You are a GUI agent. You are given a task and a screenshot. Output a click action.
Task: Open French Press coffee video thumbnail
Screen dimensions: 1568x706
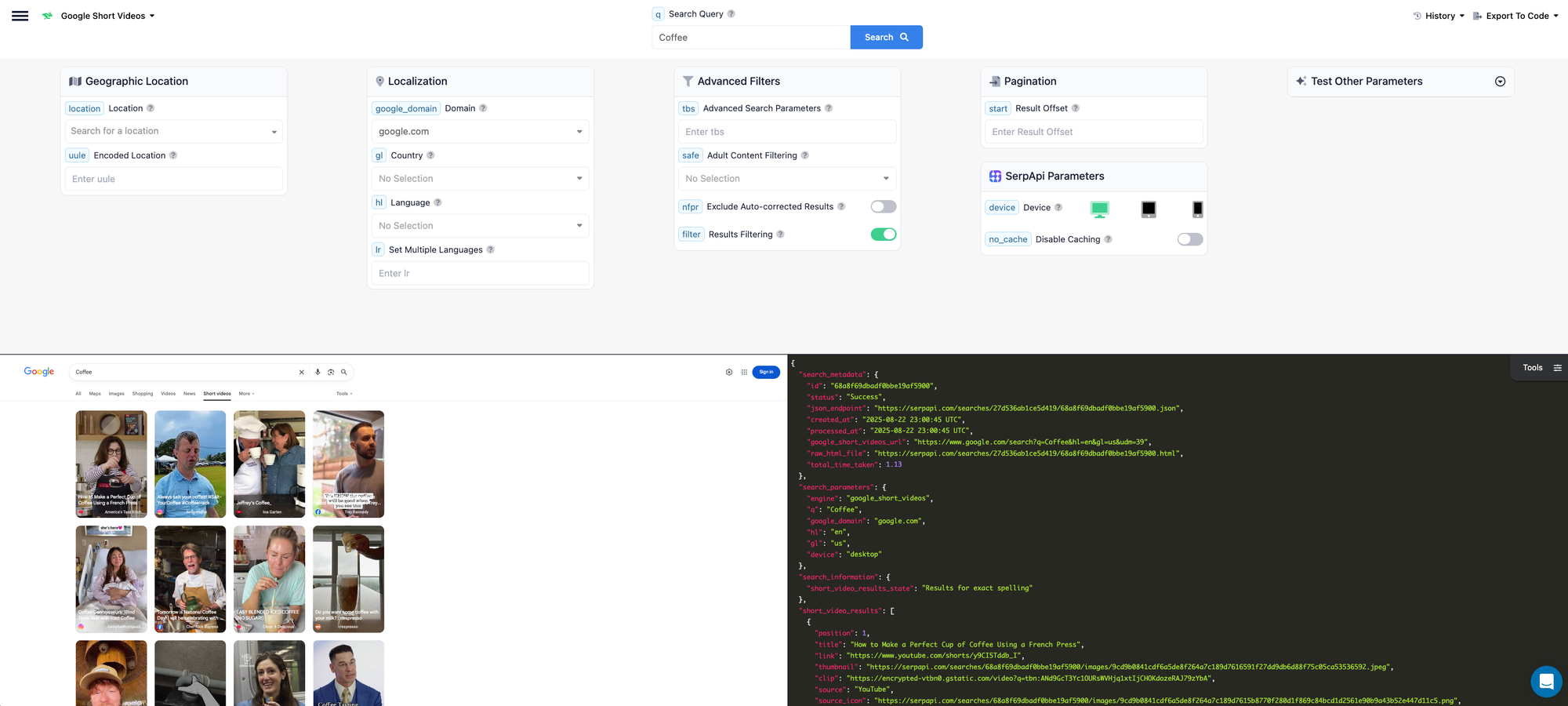[111, 464]
